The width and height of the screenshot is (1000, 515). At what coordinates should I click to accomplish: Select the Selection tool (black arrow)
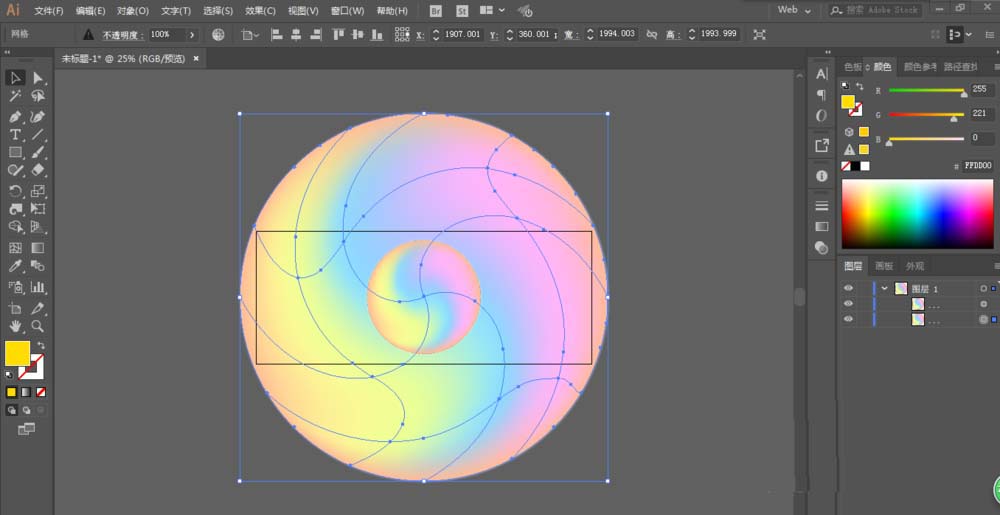coord(15,78)
